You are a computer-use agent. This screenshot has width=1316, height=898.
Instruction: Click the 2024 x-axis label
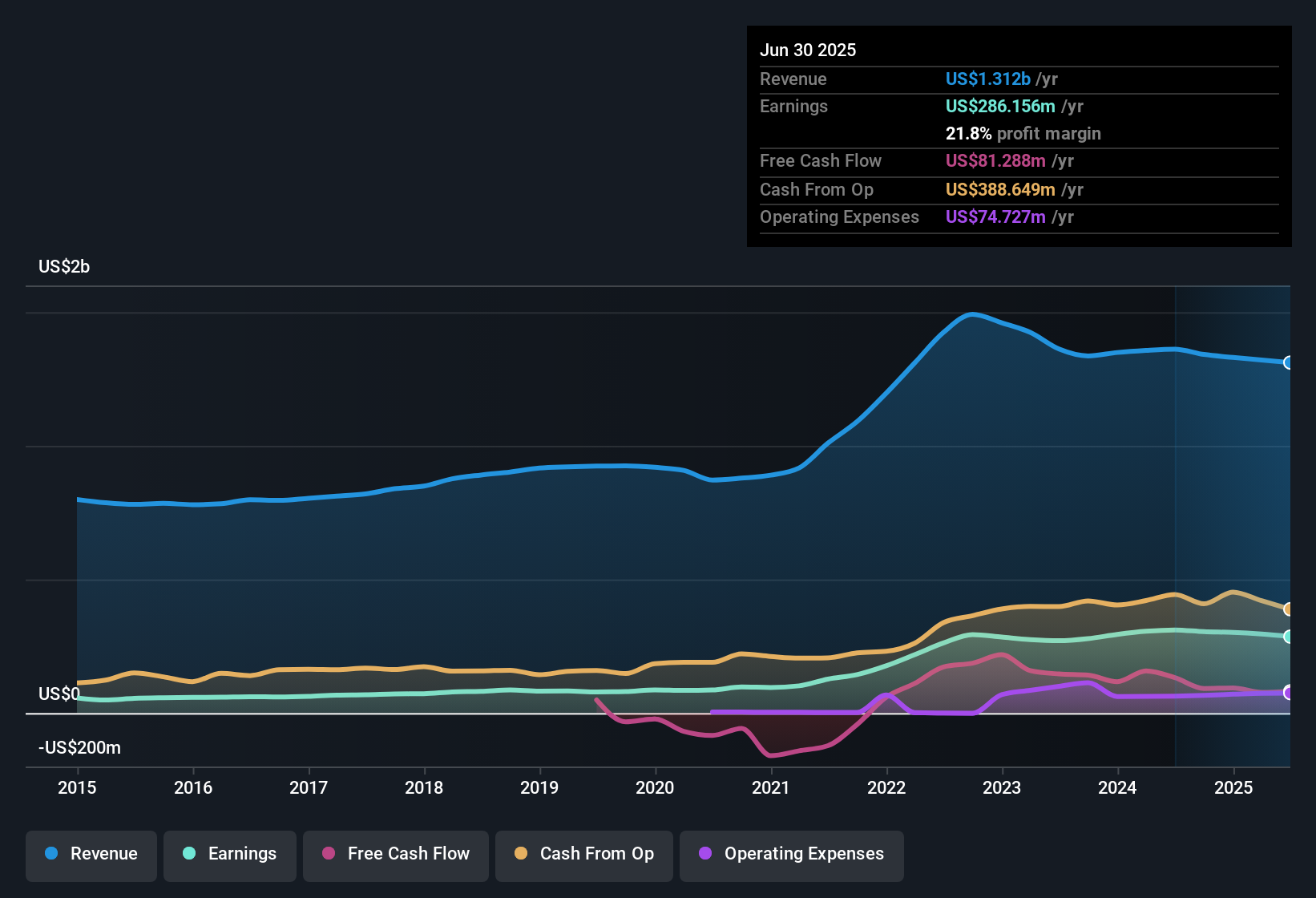[x=1117, y=787]
